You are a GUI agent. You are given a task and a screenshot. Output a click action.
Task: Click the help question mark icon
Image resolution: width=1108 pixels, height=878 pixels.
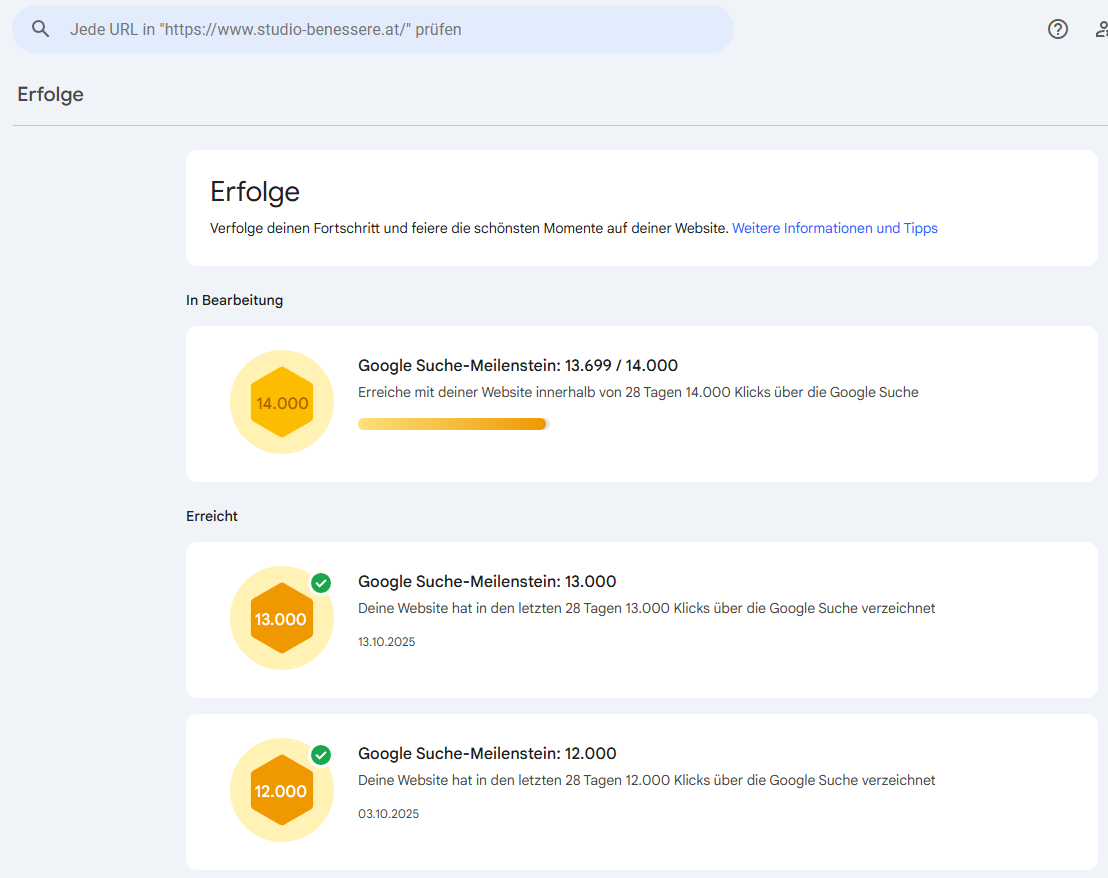(x=1057, y=29)
